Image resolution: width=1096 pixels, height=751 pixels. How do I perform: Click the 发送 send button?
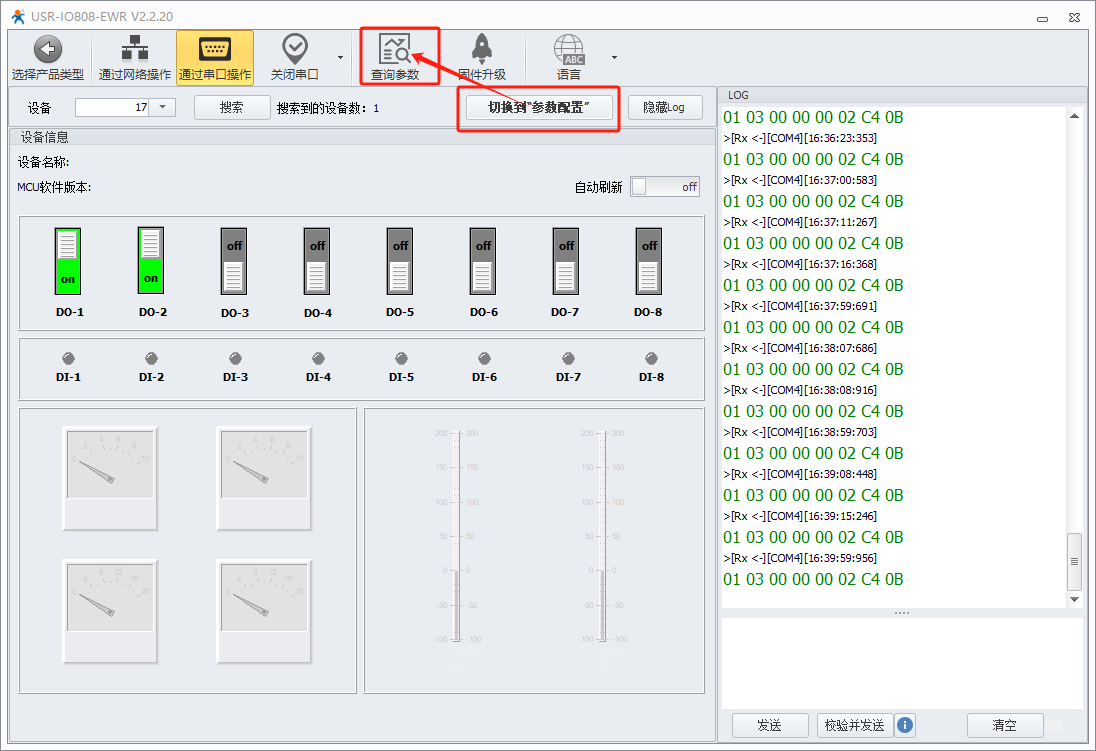click(x=770, y=725)
